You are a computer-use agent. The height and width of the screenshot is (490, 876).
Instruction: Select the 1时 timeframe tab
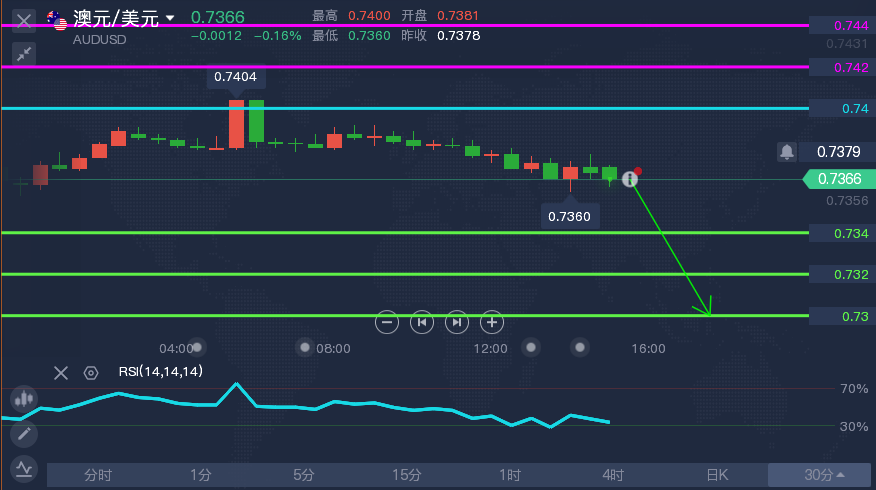pyautogui.click(x=510, y=475)
